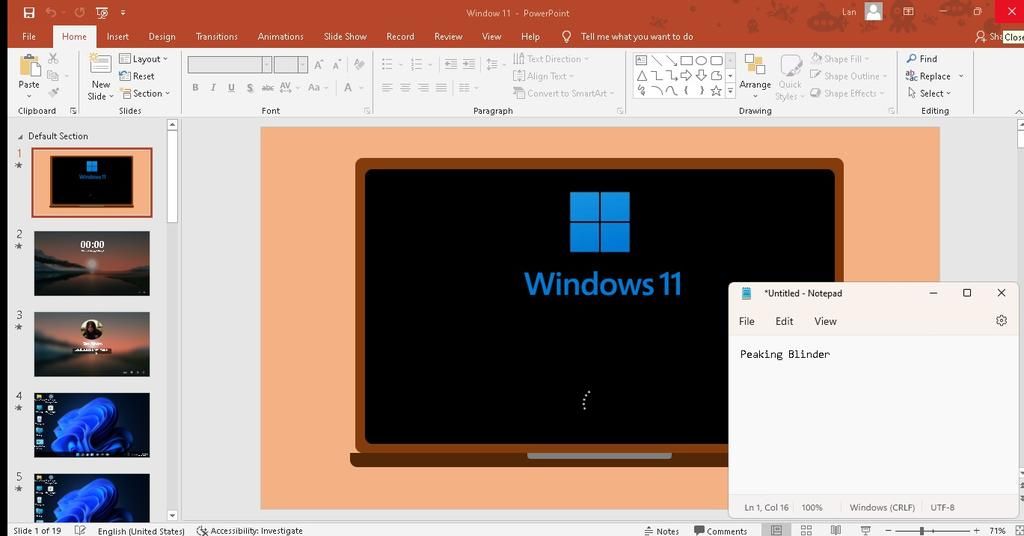Open the Section dropdown
Screen dimensions: 1024x536
pyautogui.click(x=145, y=93)
